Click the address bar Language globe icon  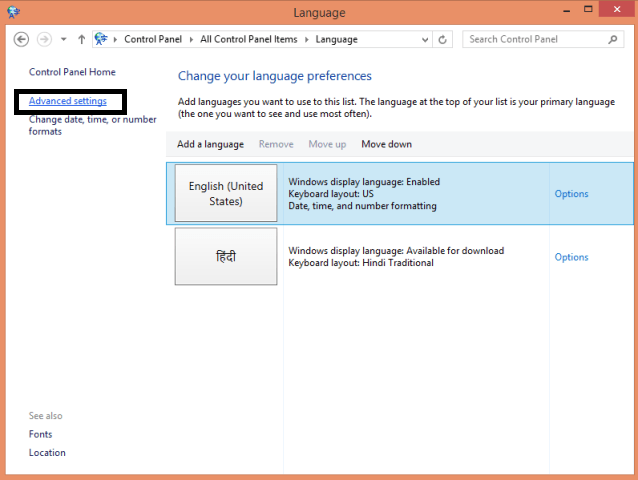(x=101, y=39)
